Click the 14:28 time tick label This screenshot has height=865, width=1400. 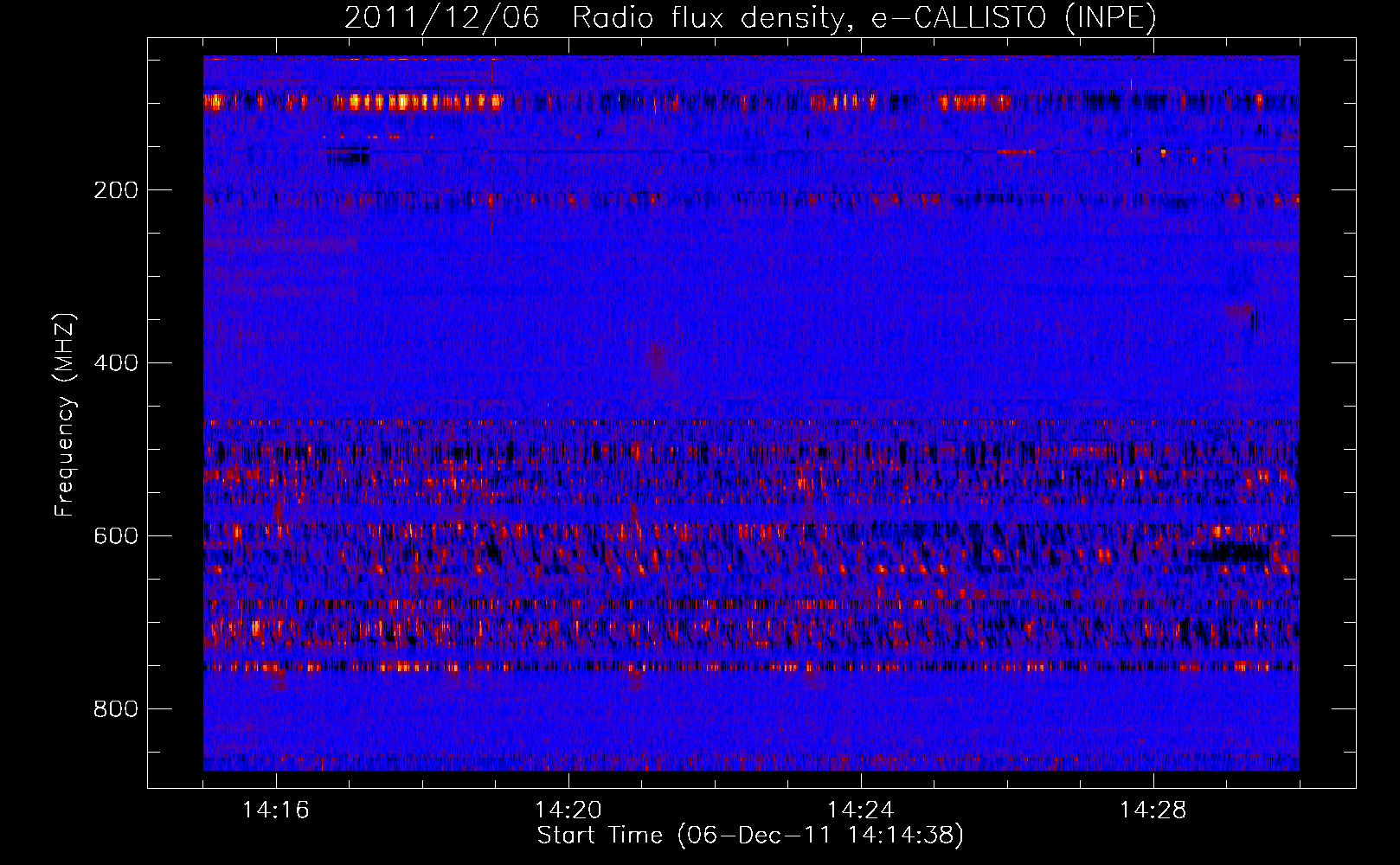click(x=1153, y=811)
